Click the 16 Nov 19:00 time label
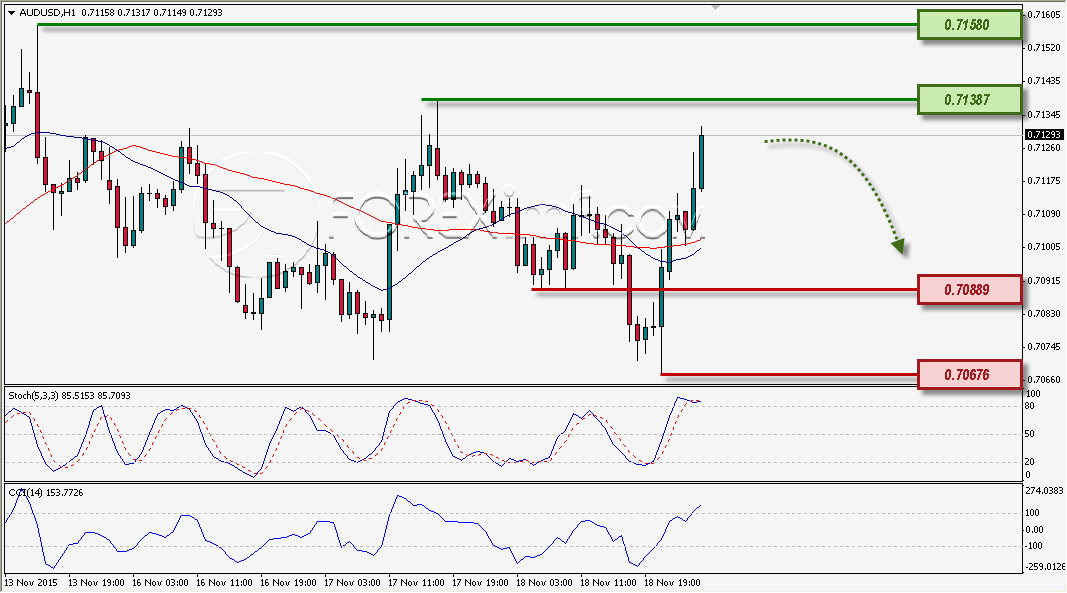1067x593 pixels. (289, 583)
